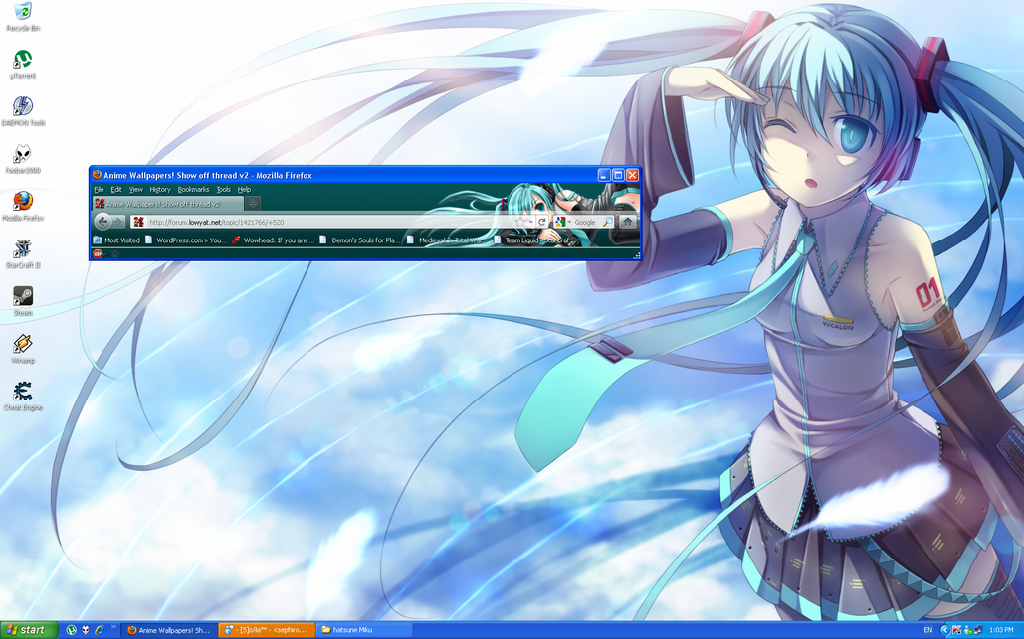The width and height of the screenshot is (1024, 639).
Task: Click the Firefox window title bar text
Action: pyautogui.click(x=207, y=175)
